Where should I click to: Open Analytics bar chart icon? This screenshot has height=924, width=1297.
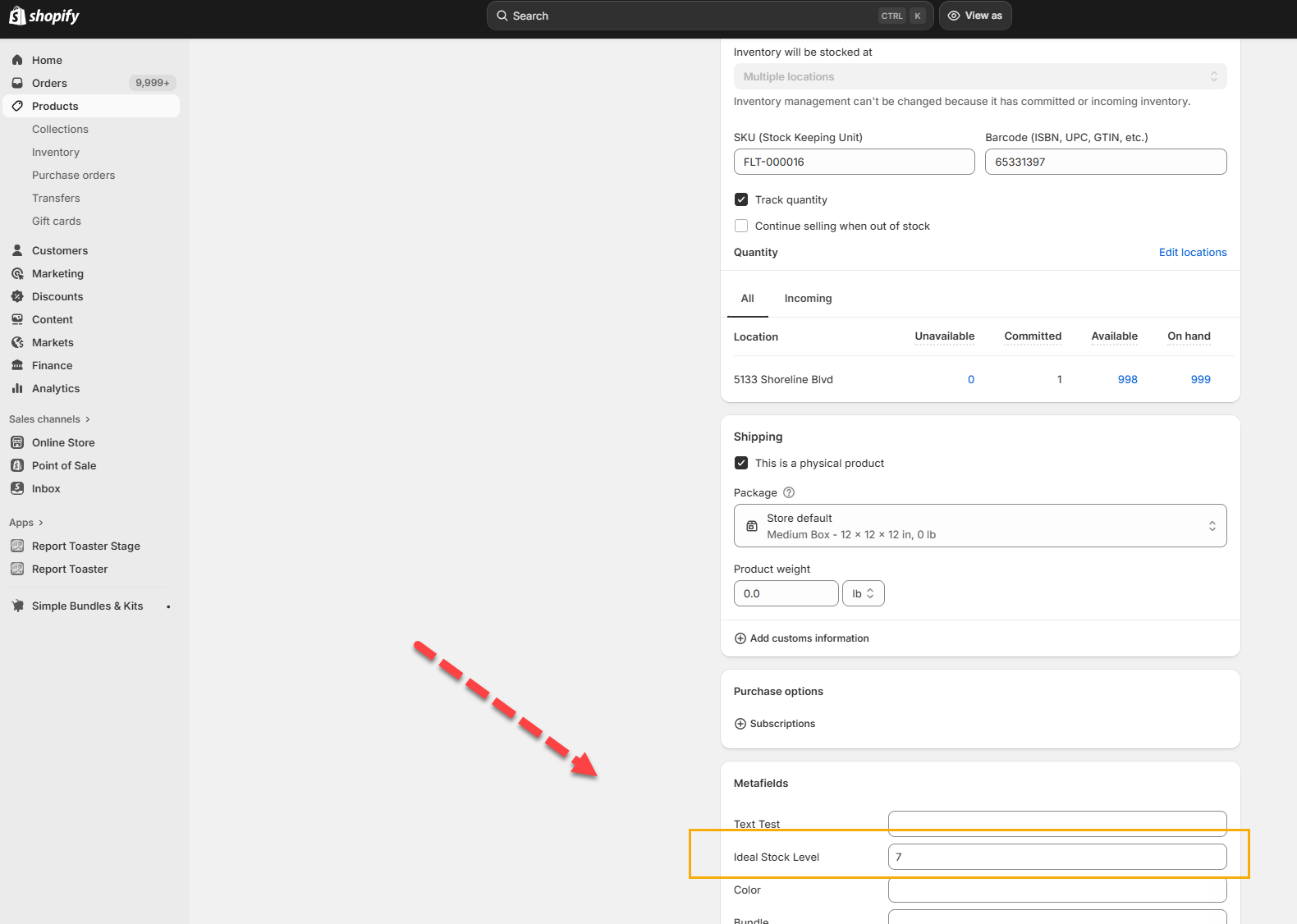click(x=17, y=388)
